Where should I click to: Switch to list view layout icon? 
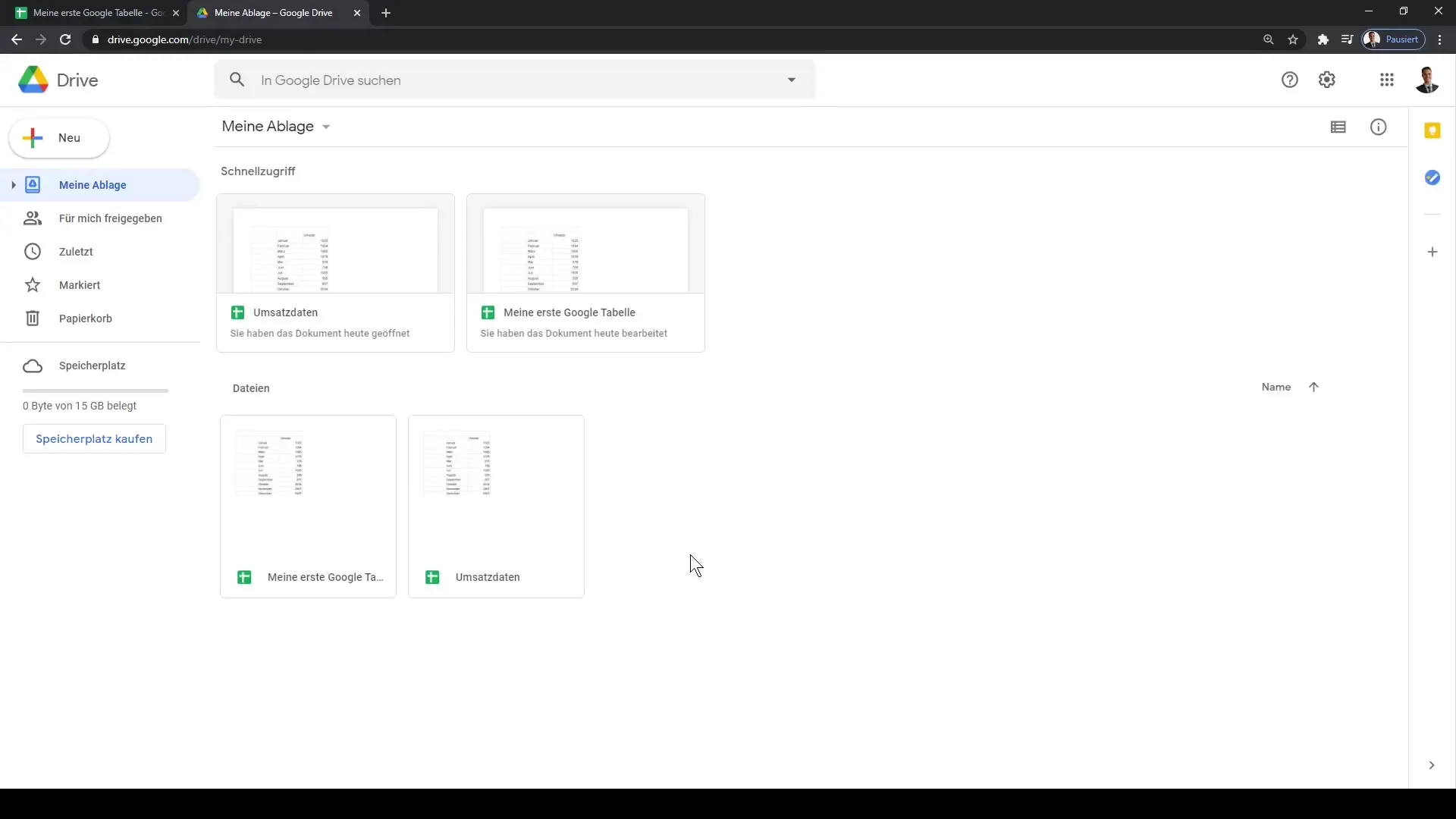tap(1338, 127)
